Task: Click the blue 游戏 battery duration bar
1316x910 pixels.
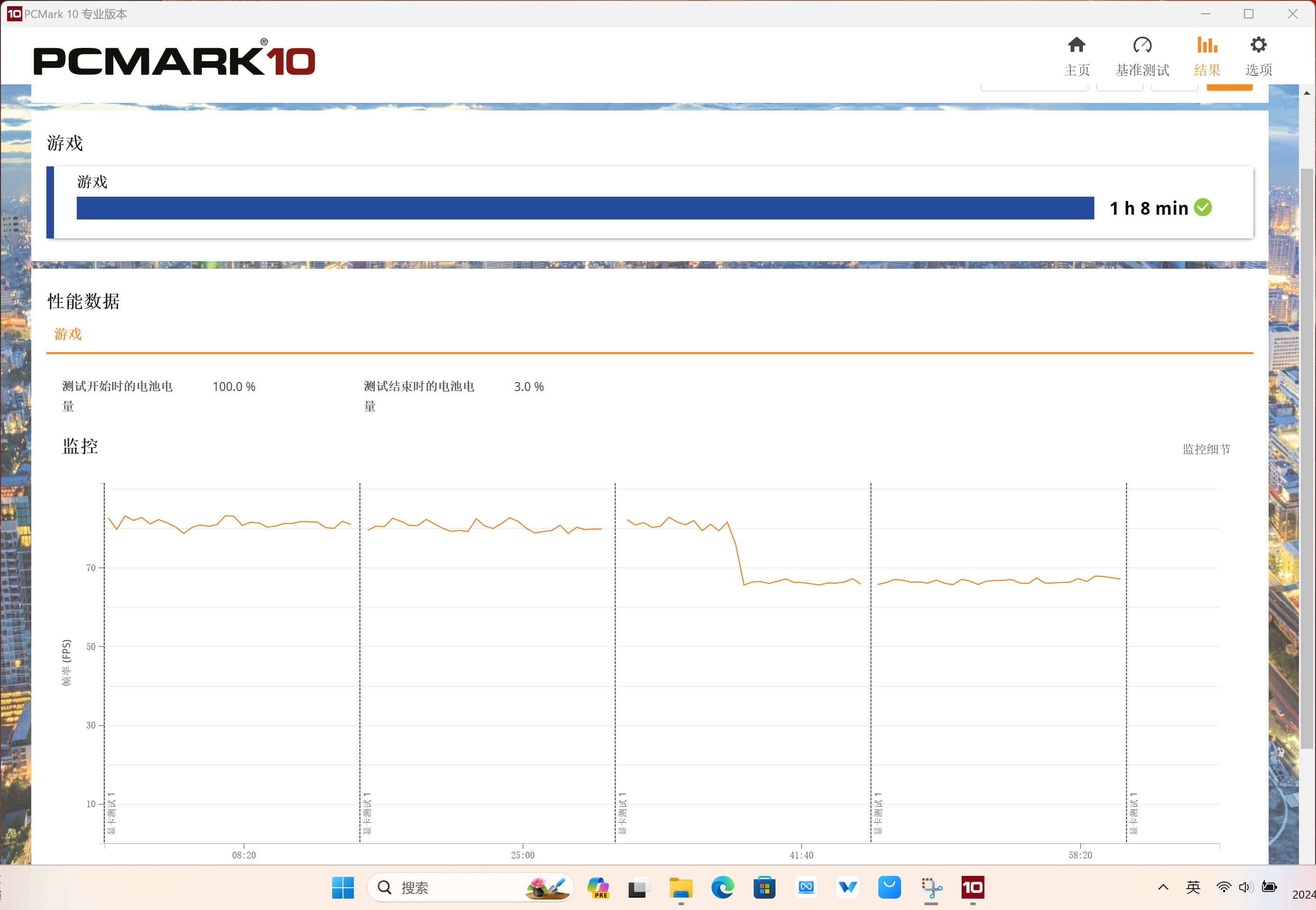Action: [585, 208]
